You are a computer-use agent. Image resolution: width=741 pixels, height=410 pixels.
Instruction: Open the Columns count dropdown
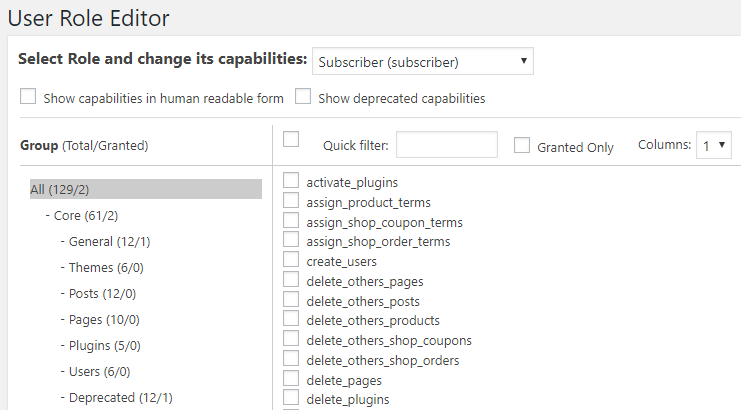click(x=715, y=146)
